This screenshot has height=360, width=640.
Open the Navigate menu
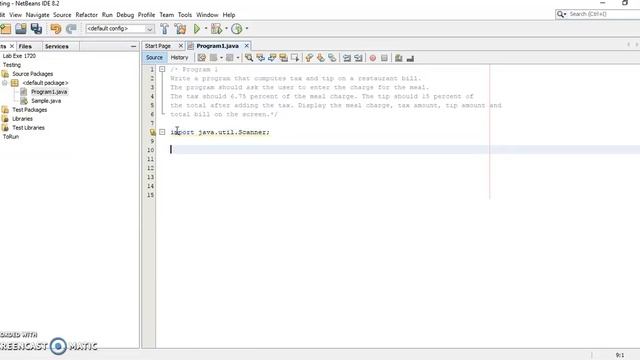37,15
